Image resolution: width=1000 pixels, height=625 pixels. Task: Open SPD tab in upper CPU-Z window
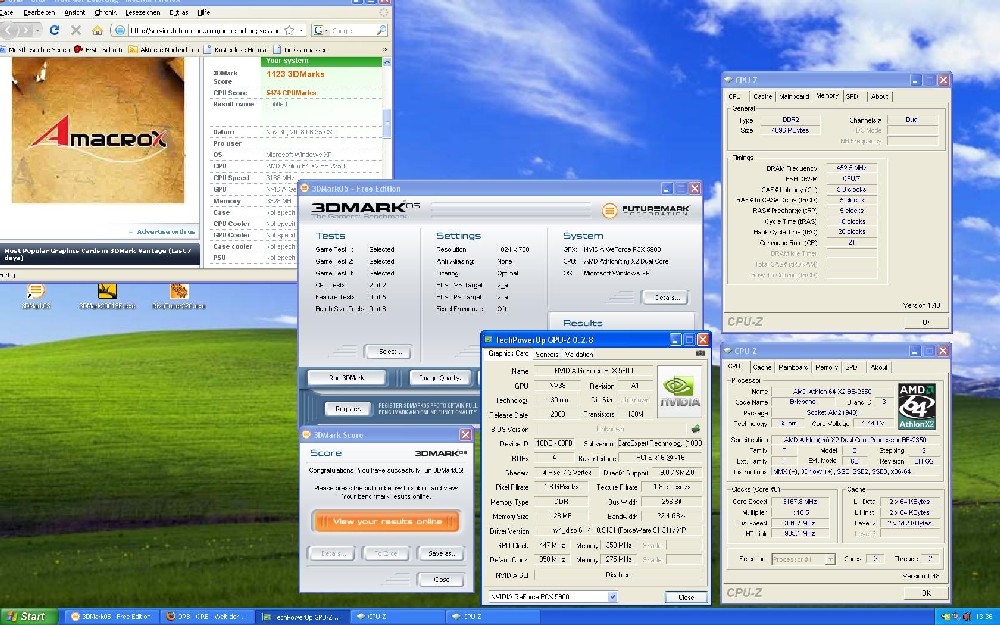click(x=852, y=96)
